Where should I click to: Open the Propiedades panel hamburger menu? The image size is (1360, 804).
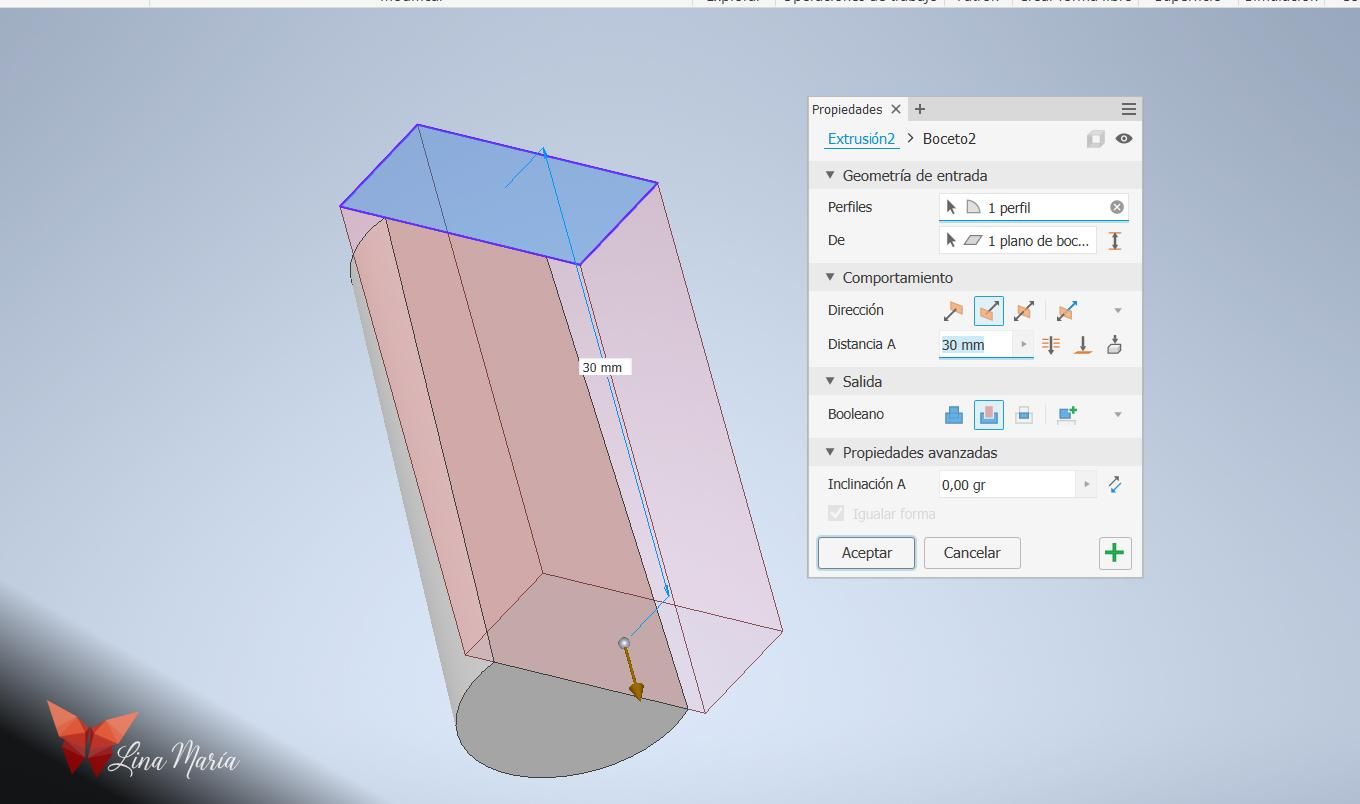coord(1129,109)
